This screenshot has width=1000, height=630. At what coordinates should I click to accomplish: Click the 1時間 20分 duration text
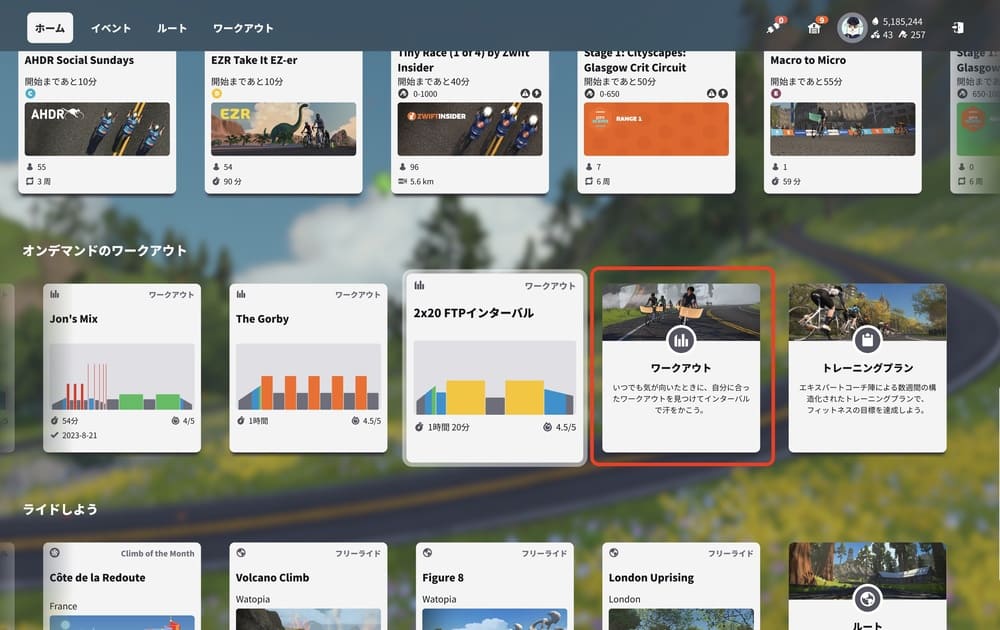tap(448, 427)
